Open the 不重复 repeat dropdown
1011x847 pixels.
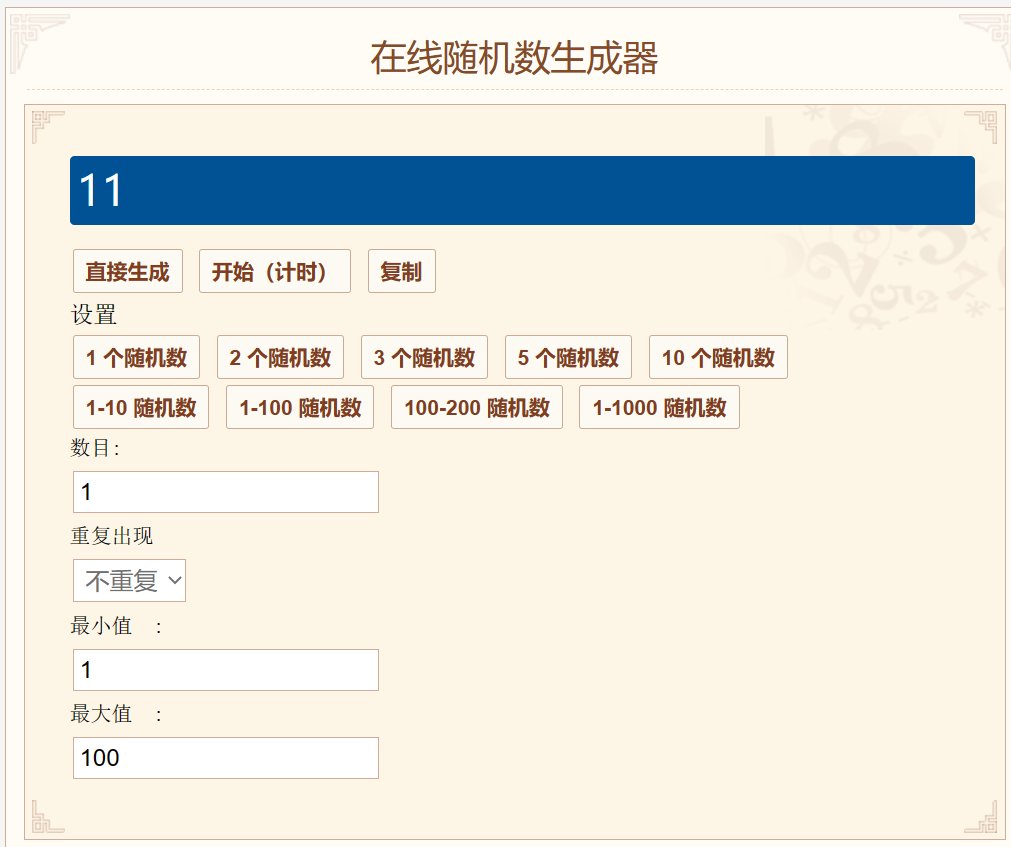[x=129, y=581]
